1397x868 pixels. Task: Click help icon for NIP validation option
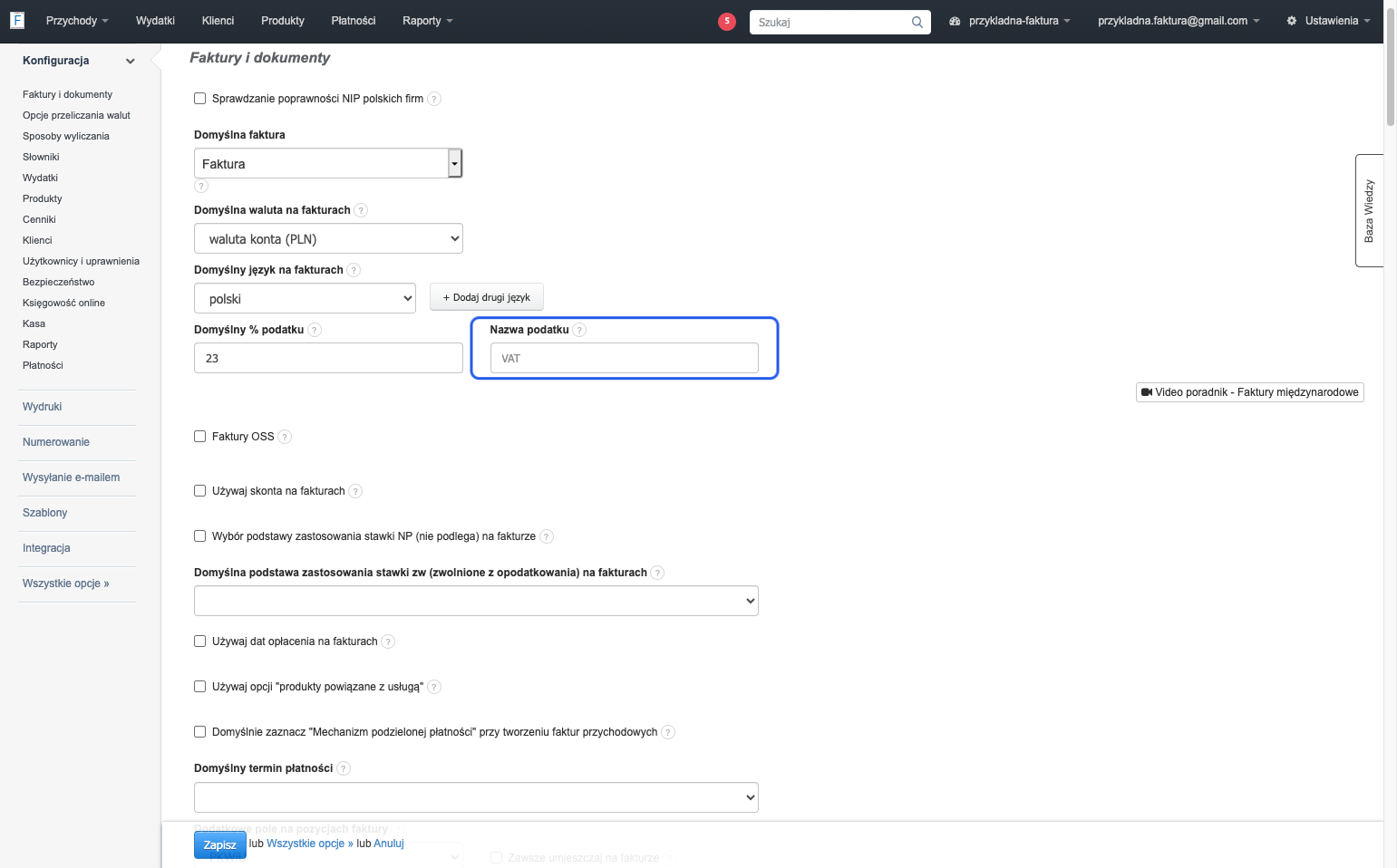(x=434, y=99)
